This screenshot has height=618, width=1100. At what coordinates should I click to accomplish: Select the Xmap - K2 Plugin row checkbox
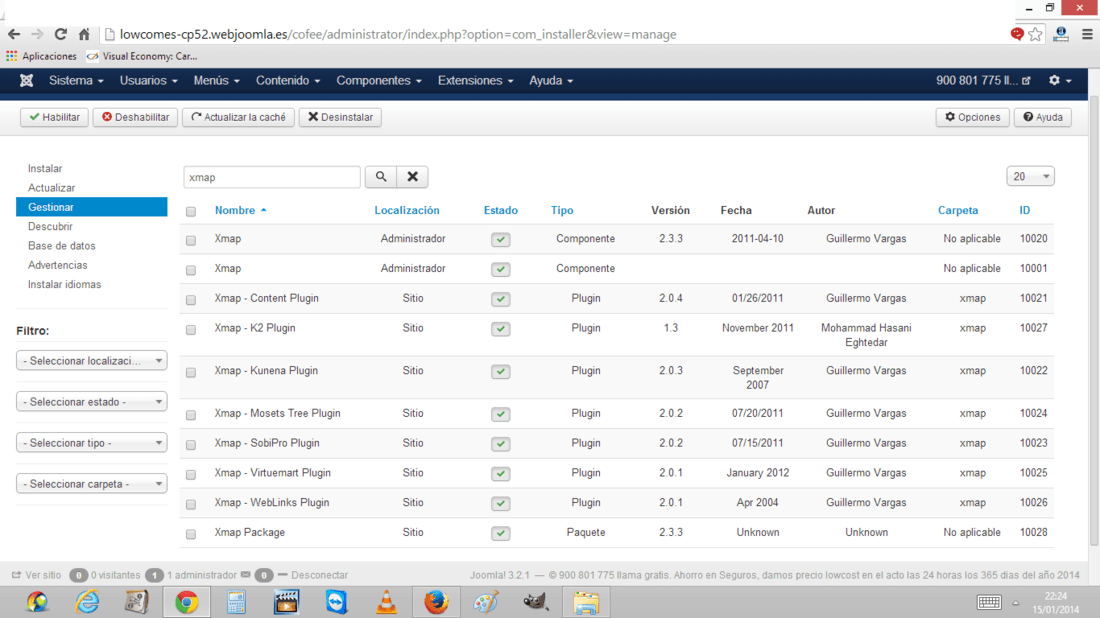(191, 329)
